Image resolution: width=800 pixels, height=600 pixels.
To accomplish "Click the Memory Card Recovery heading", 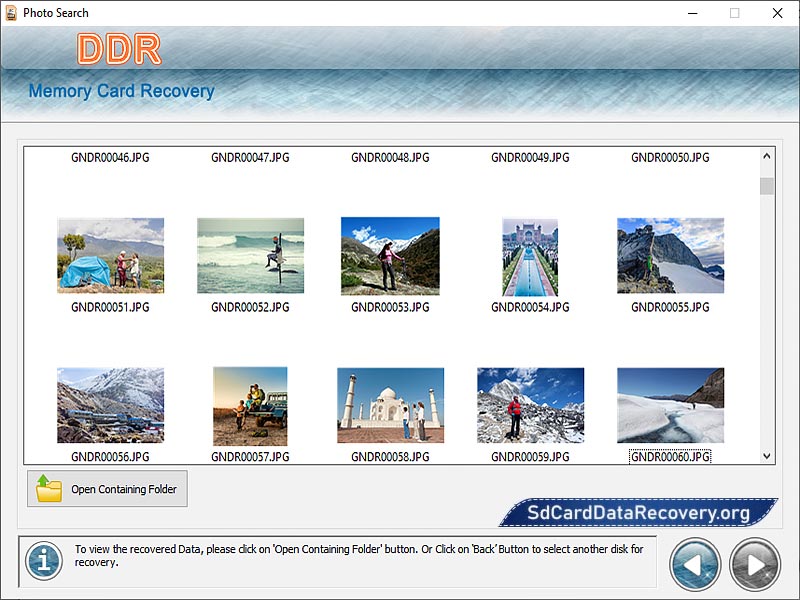I will [119, 91].
